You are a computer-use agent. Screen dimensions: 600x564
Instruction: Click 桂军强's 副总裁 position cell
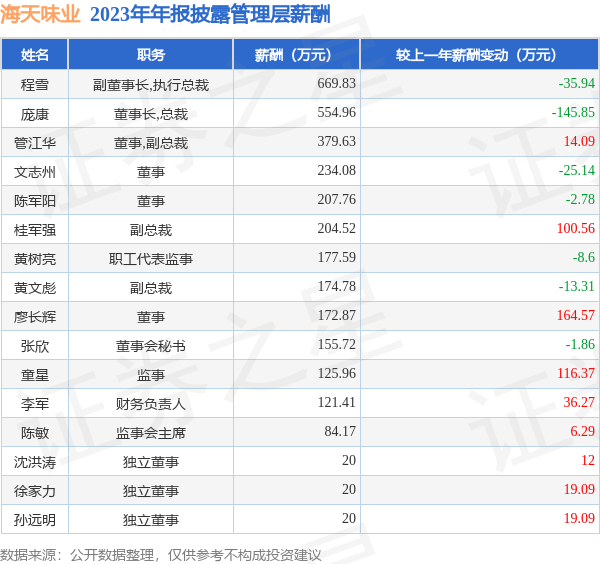(x=151, y=230)
